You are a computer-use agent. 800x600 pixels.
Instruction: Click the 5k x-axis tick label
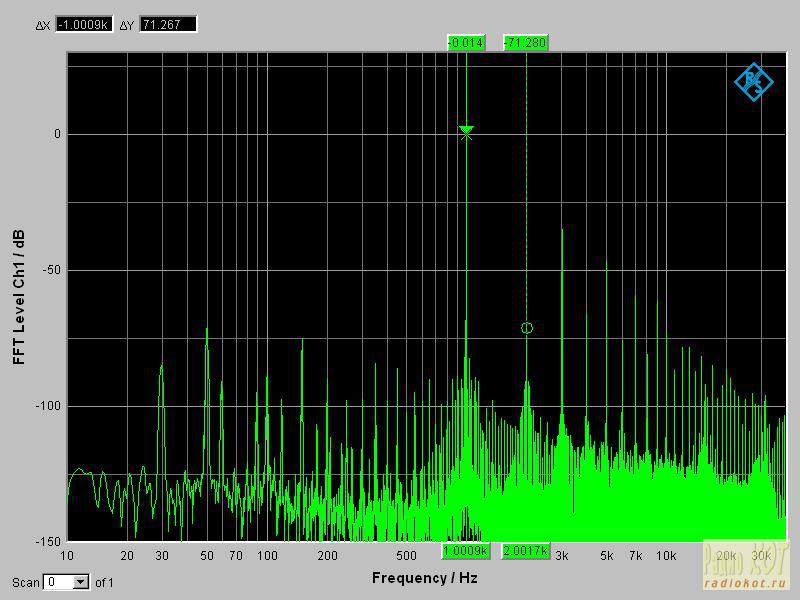coord(607,556)
